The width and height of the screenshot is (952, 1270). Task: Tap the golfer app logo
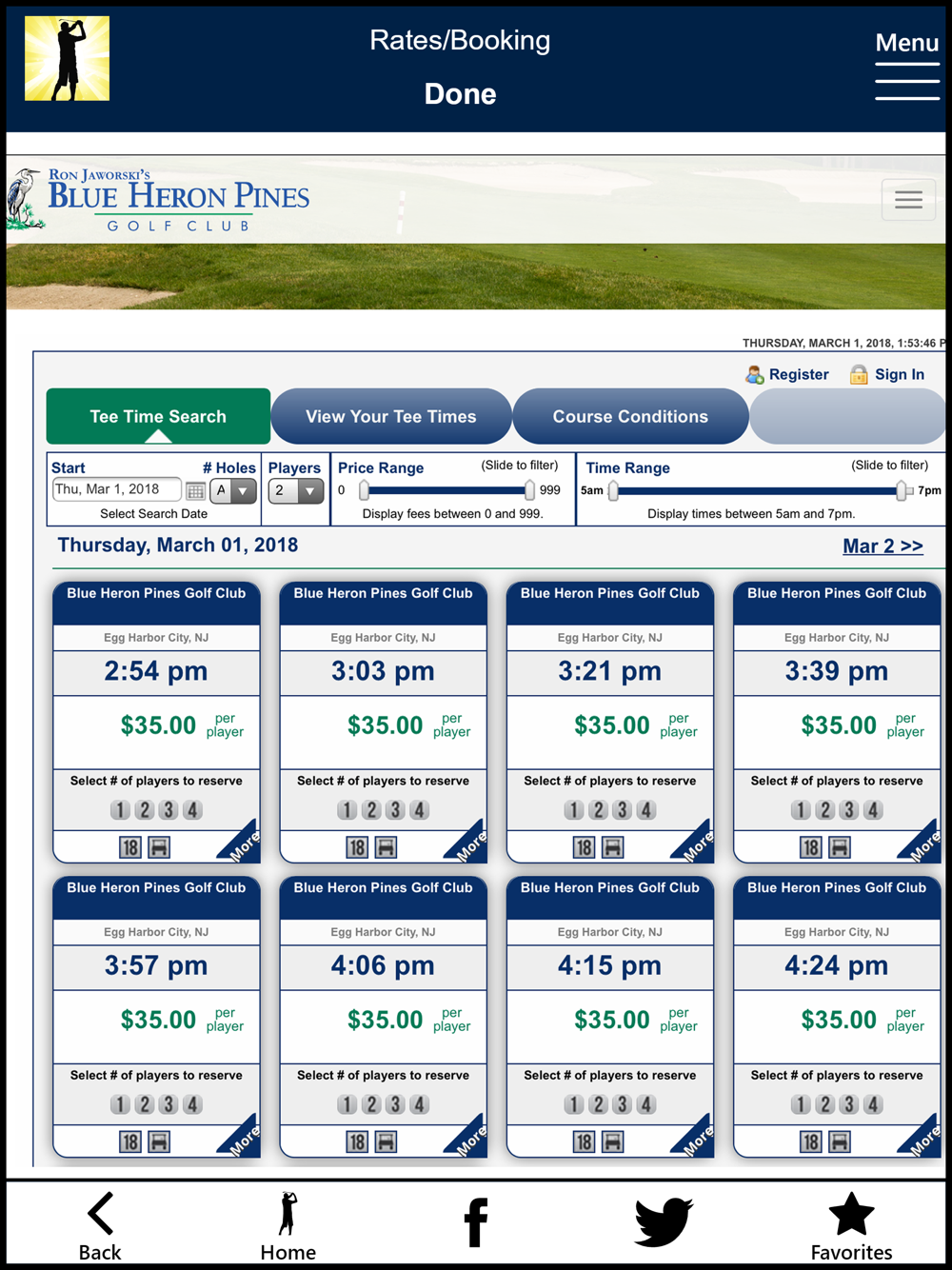pos(67,58)
